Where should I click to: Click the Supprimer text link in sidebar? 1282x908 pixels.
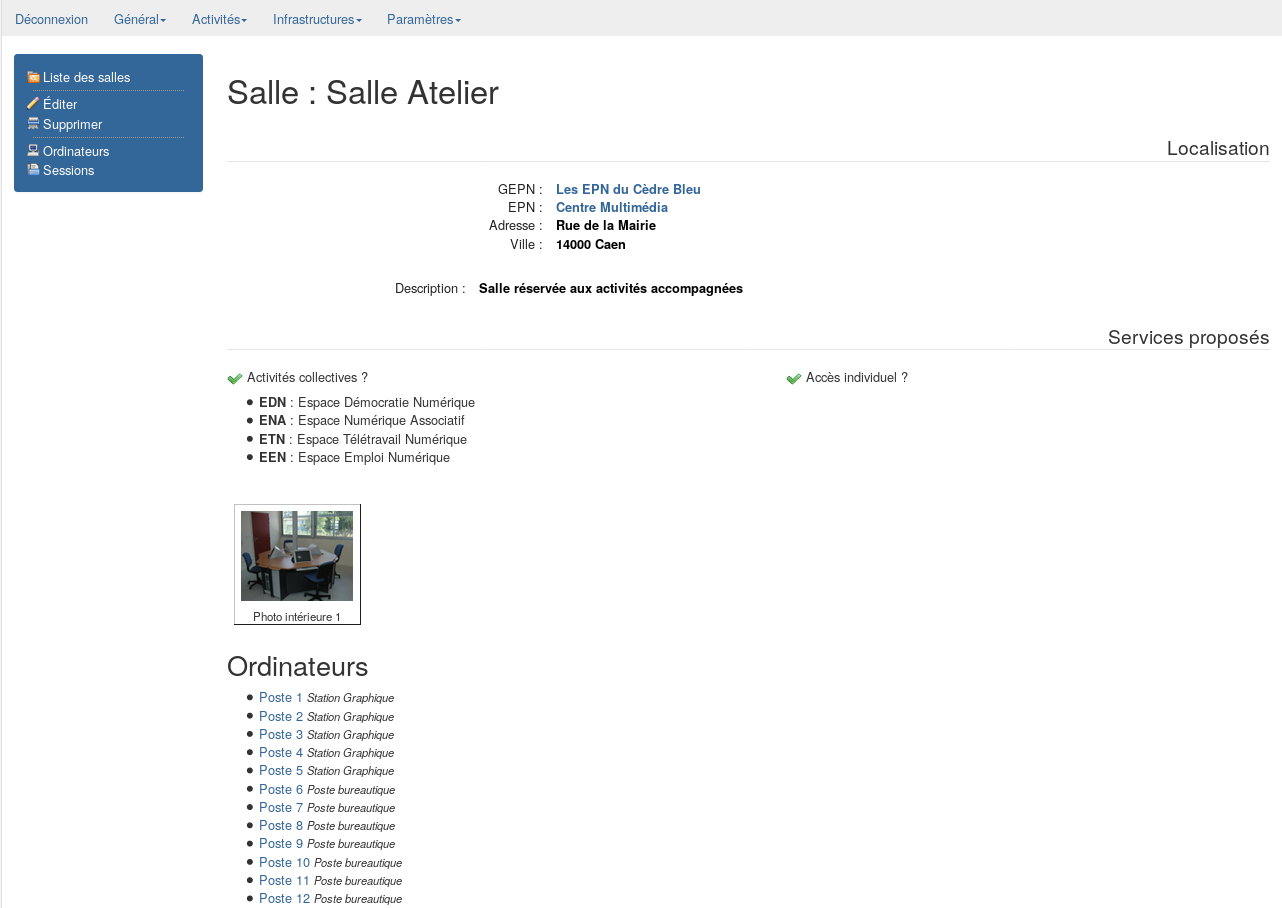tap(72, 124)
